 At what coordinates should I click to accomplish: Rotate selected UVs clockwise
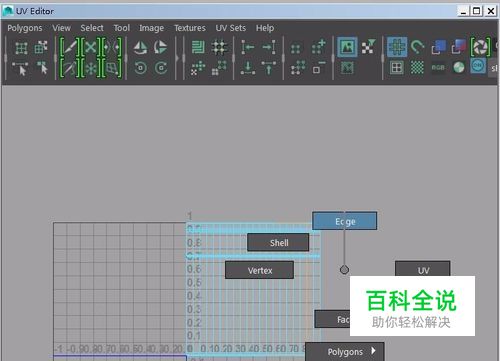coord(161,68)
